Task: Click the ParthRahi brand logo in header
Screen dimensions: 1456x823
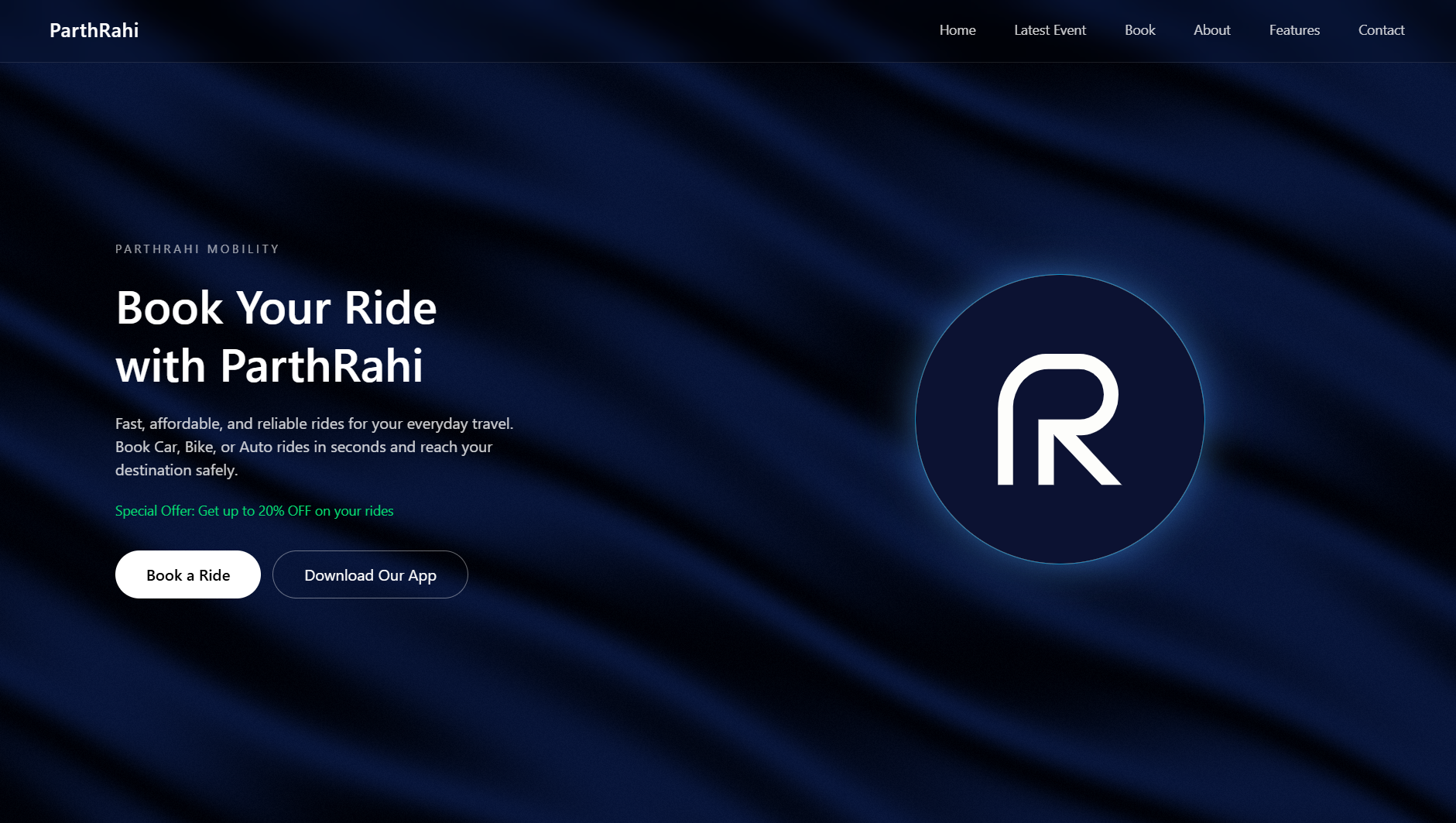Action: pos(94,30)
